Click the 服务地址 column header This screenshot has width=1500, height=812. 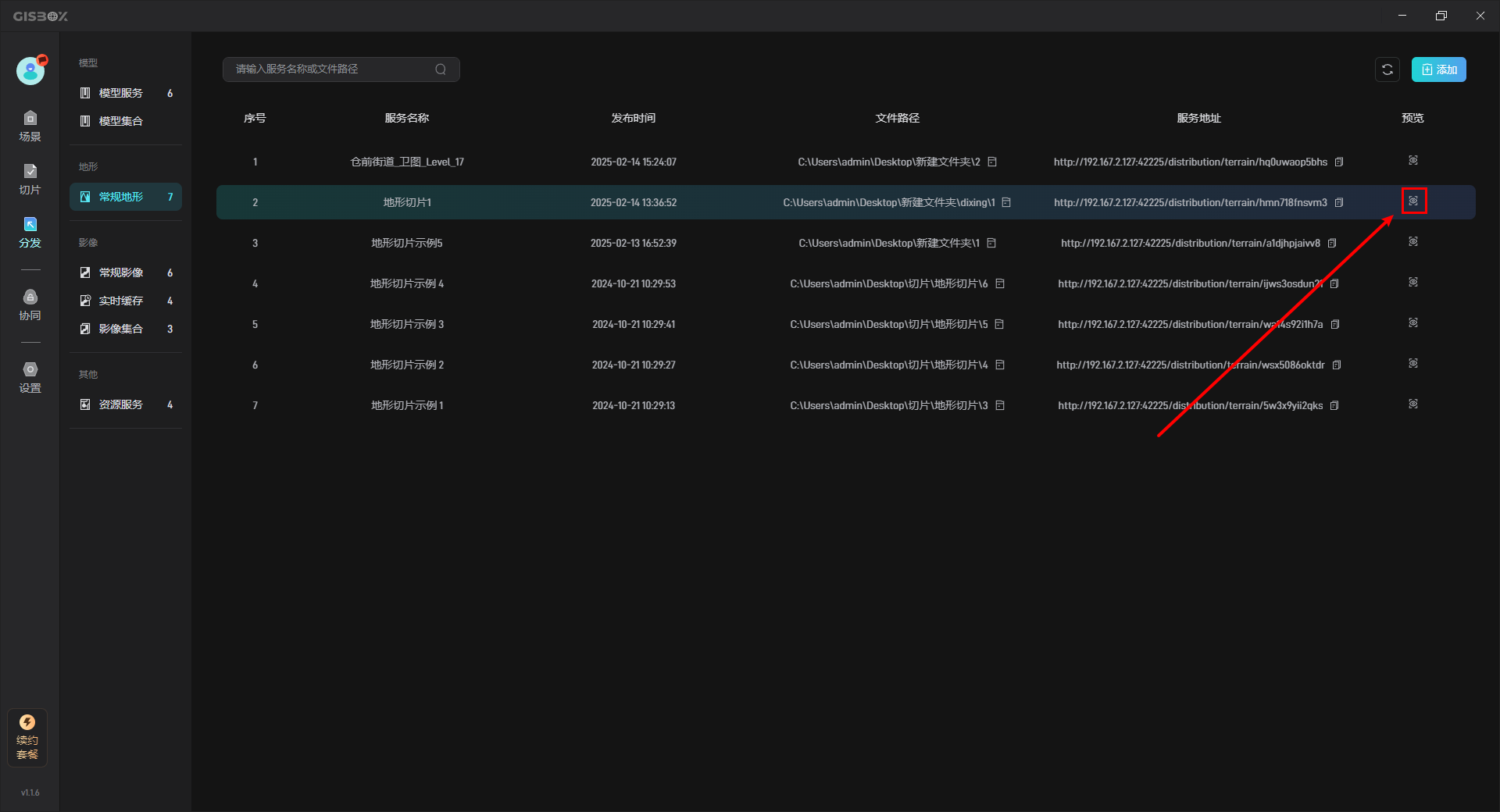click(1199, 118)
